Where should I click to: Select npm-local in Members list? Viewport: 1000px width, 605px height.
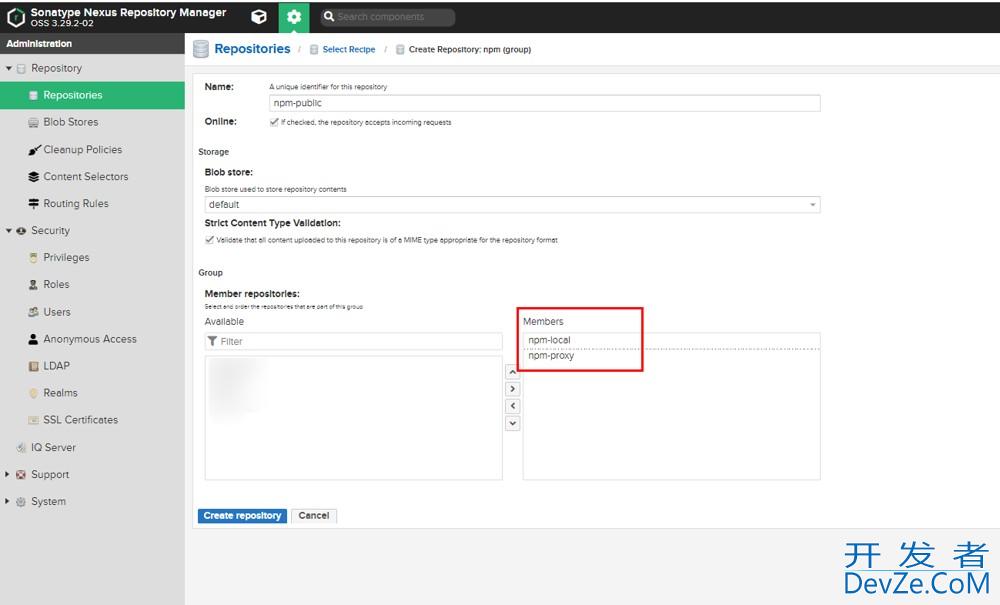click(671, 340)
